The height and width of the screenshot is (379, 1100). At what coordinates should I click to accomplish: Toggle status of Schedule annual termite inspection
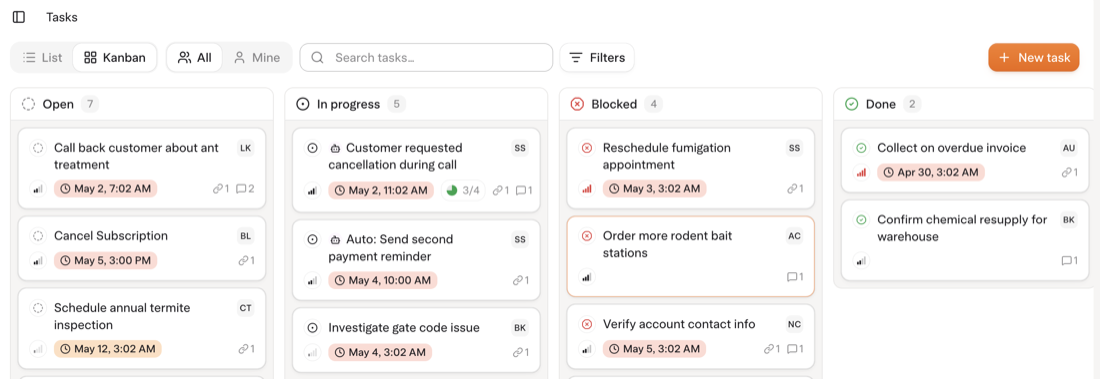click(39, 307)
